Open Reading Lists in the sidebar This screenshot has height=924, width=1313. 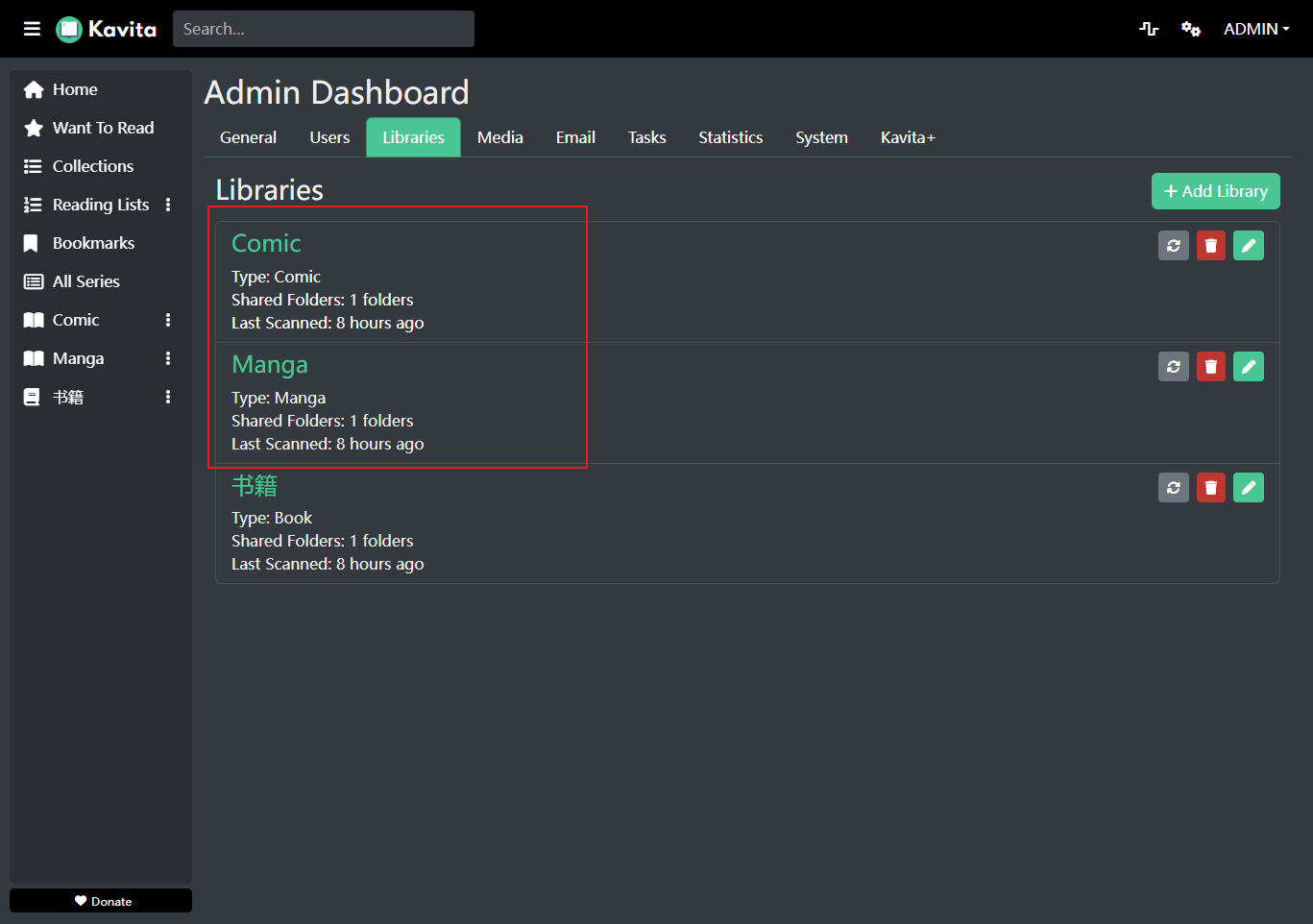point(101,205)
